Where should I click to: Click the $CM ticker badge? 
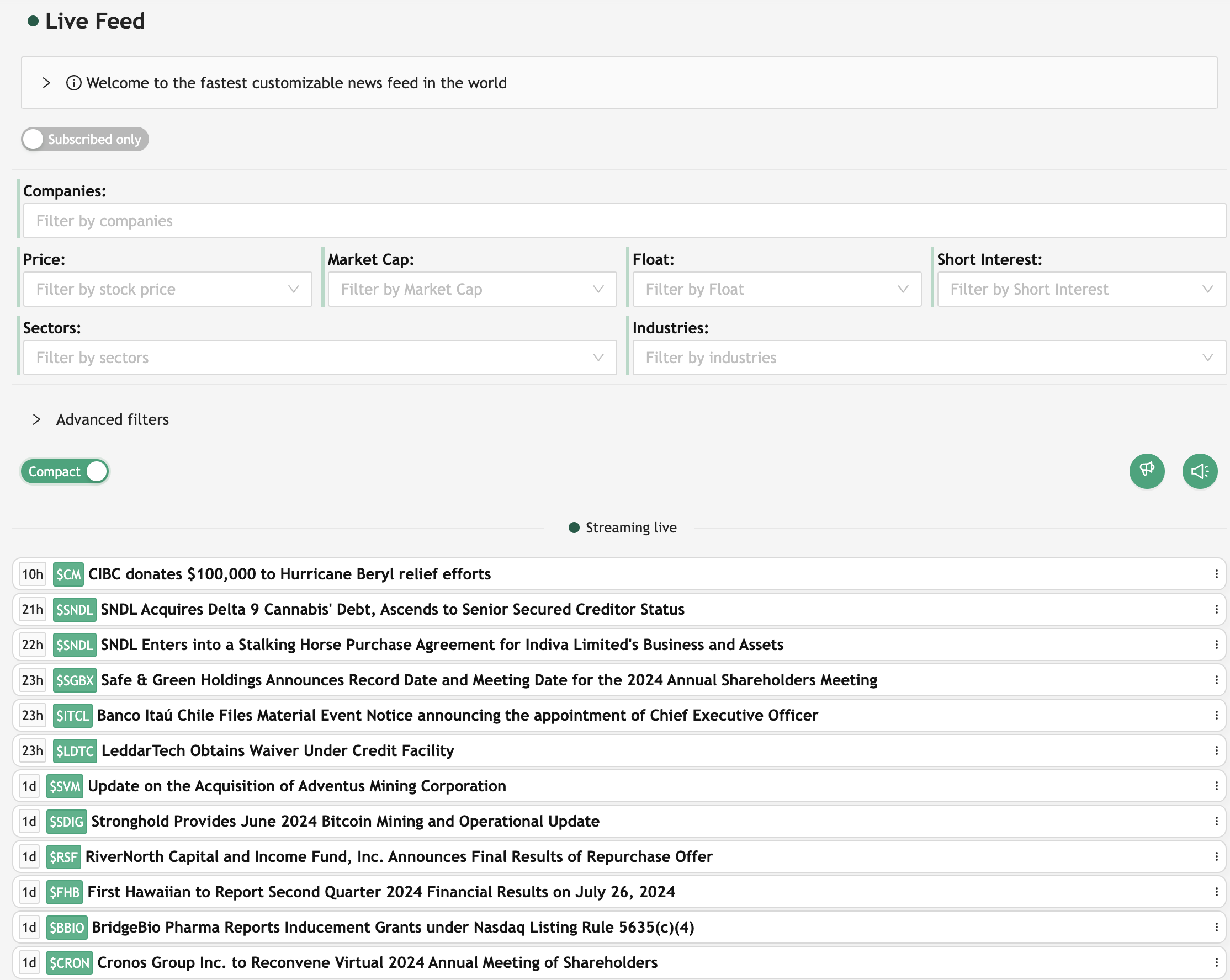tap(67, 574)
